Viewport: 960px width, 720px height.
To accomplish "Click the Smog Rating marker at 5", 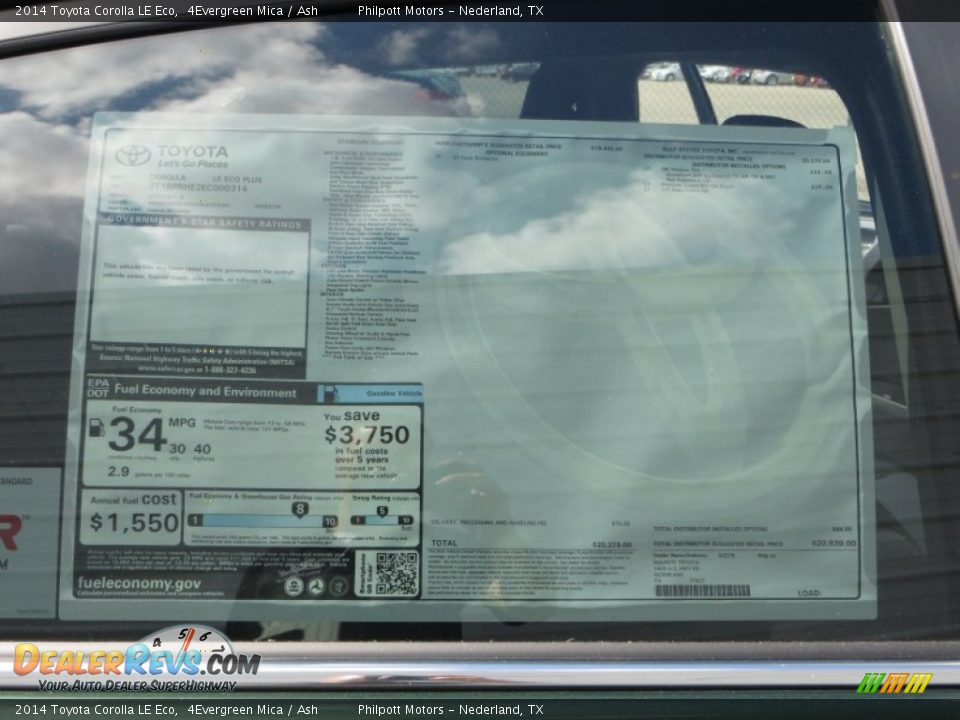I will point(382,509).
